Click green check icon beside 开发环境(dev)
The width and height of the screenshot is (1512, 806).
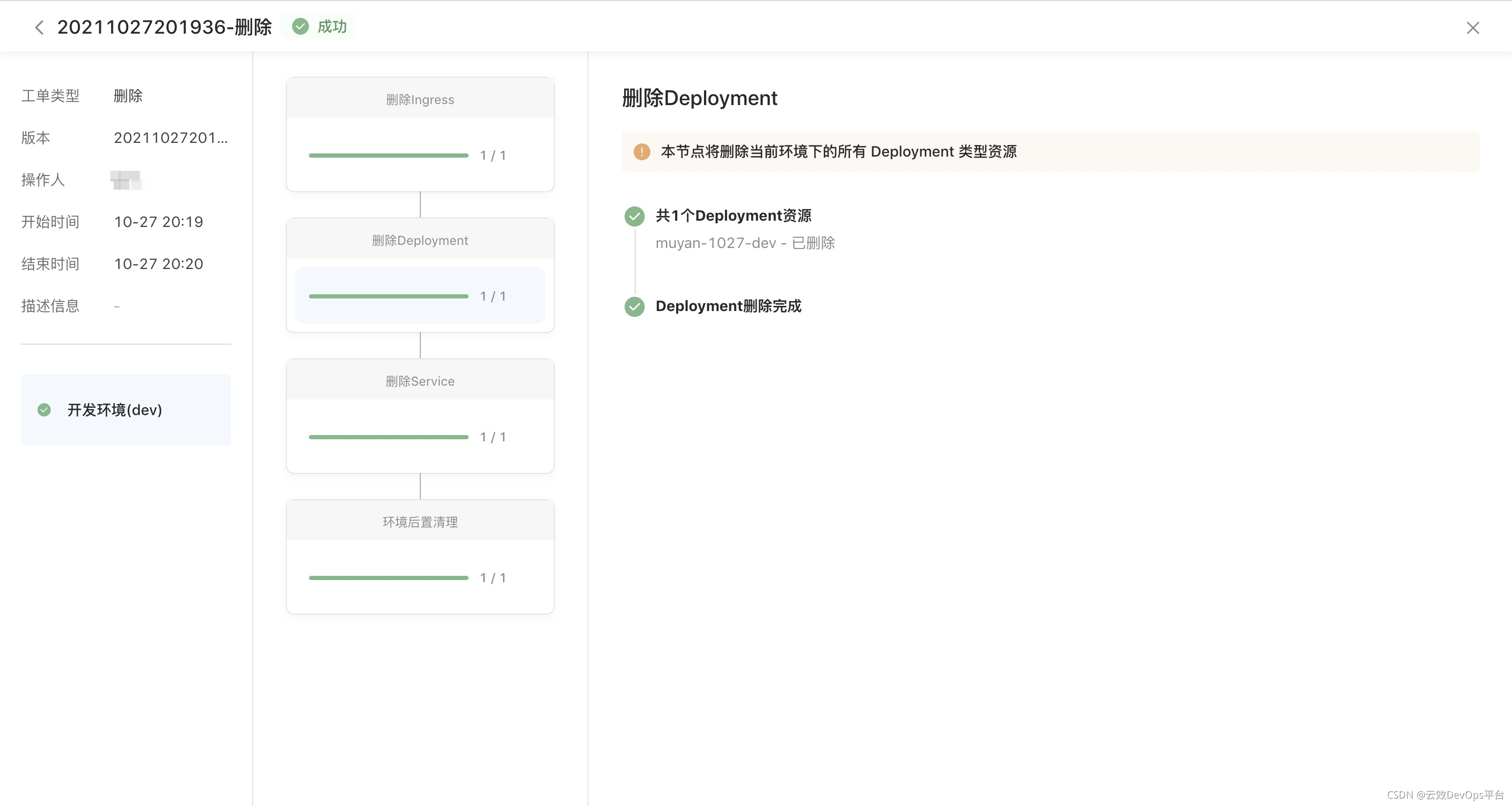point(44,410)
